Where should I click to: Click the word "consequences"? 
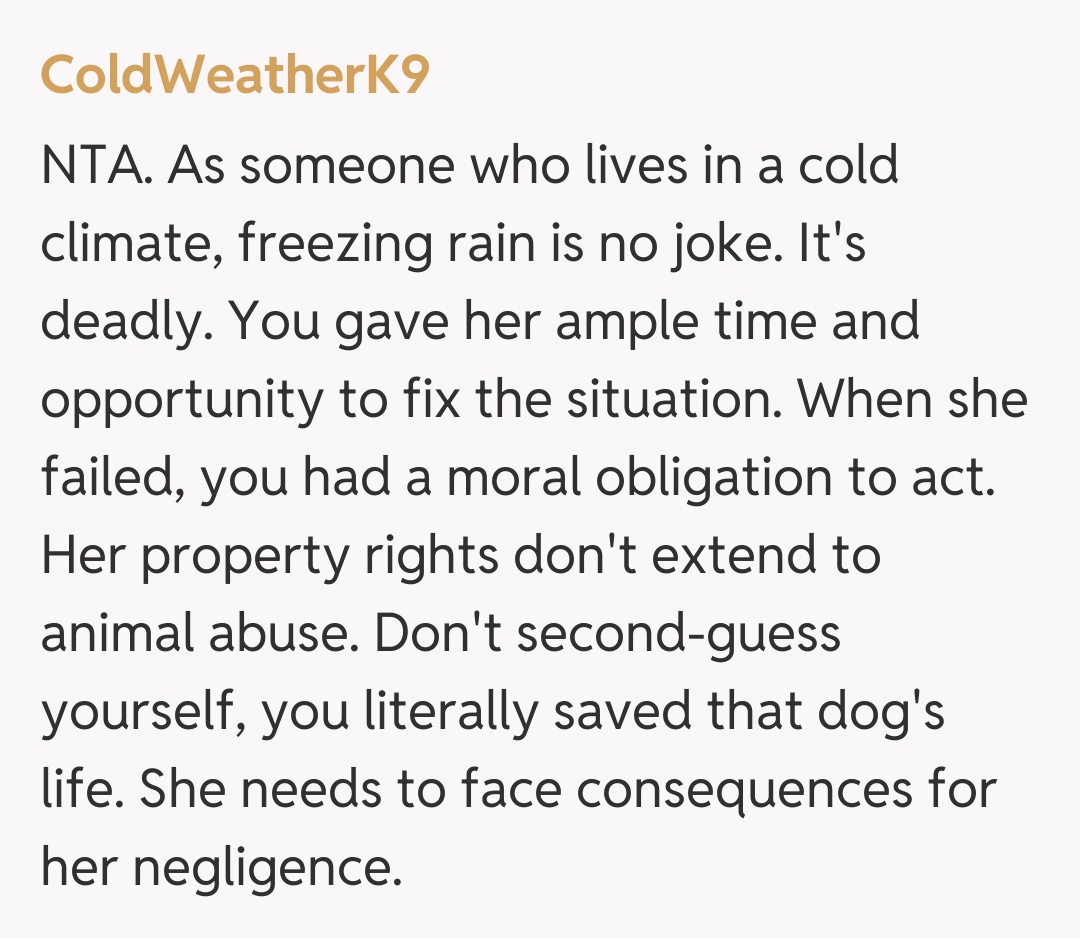(x=743, y=790)
